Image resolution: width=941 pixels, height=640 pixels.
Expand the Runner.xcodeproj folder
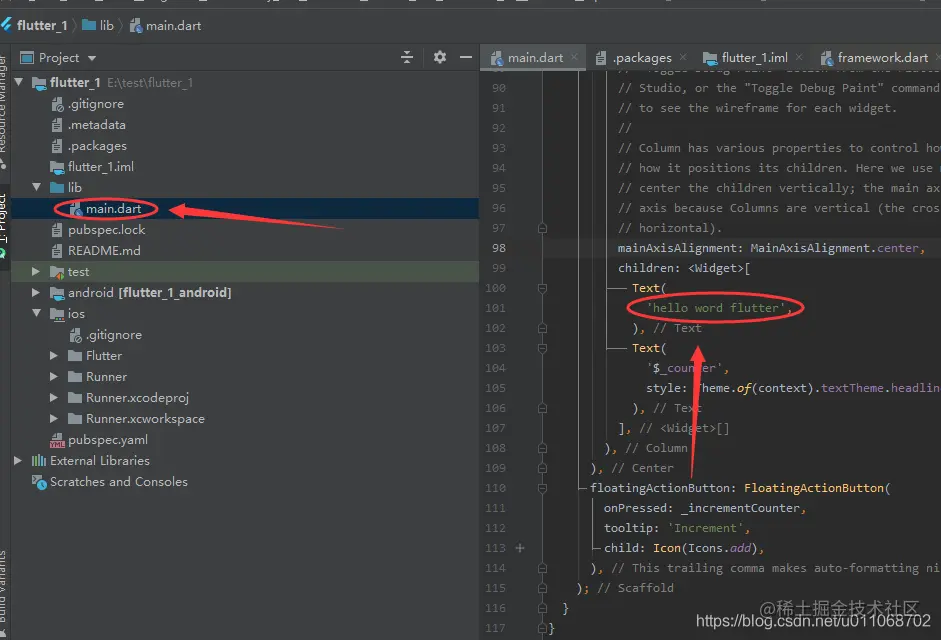point(53,397)
